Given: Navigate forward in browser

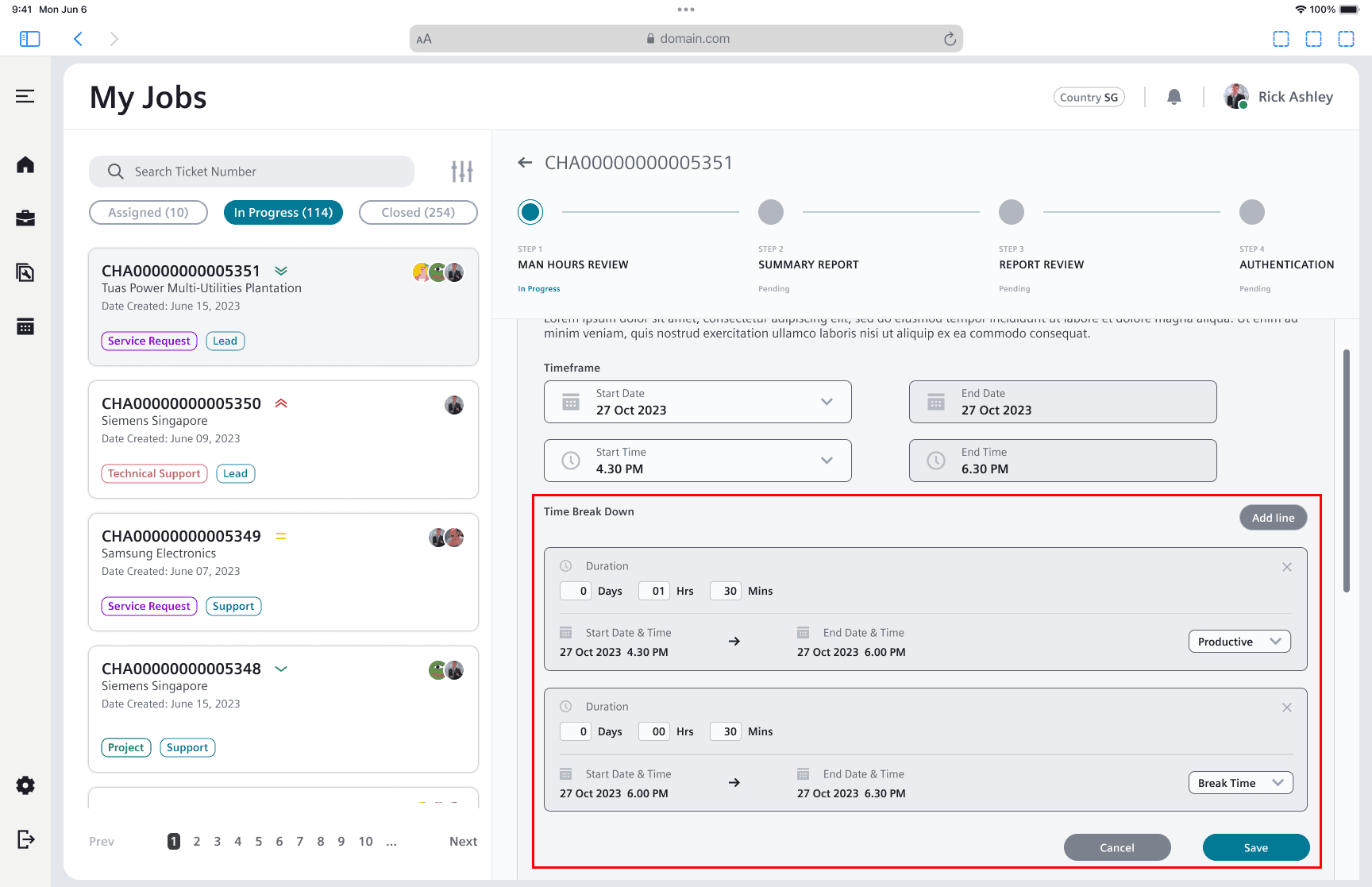Looking at the screenshot, I should (x=114, y=39).
